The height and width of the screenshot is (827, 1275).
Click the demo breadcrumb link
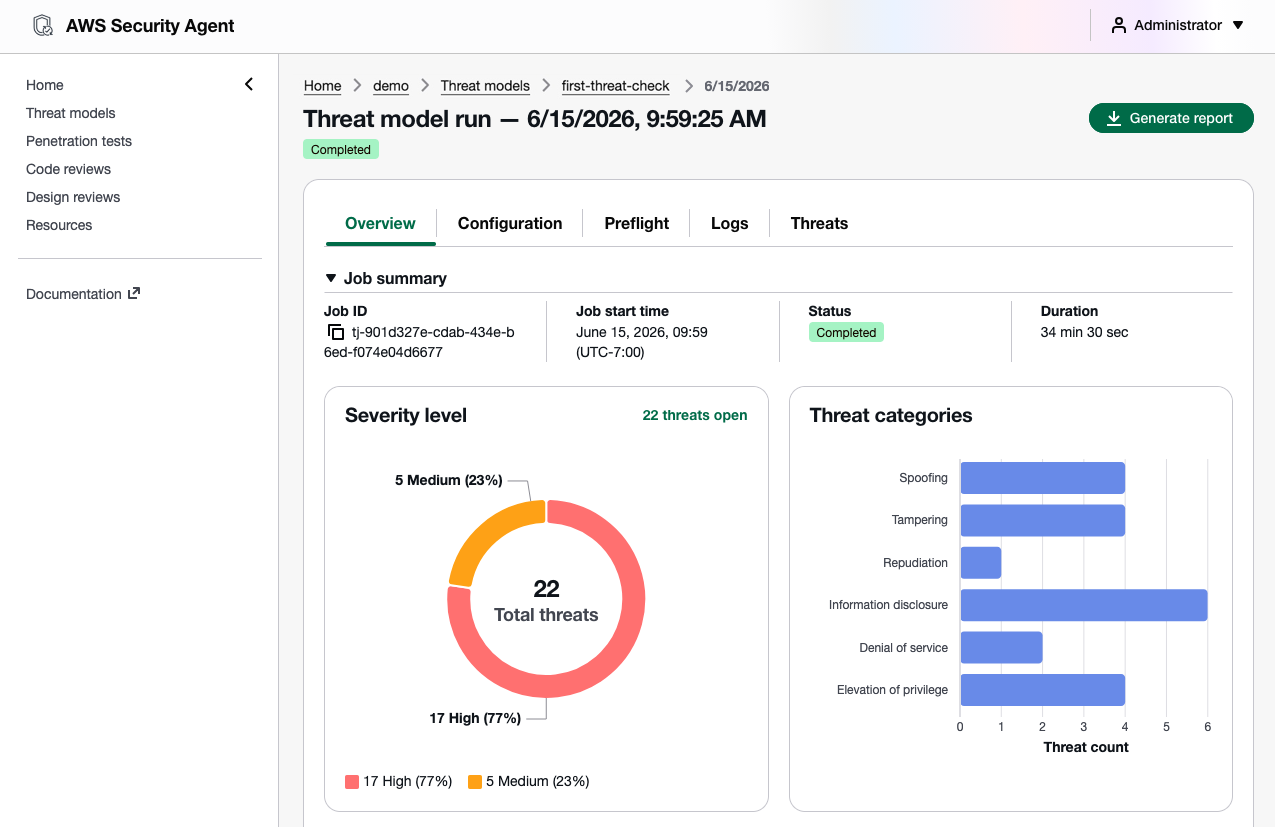pos(391,86)
